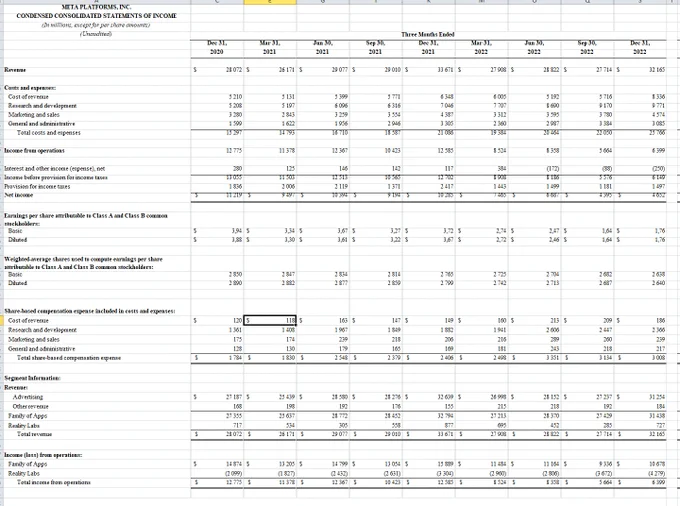This screenshot has width=680, height=506.
Task: Click the "Total revenue" row label
Action: pos(34,434)
